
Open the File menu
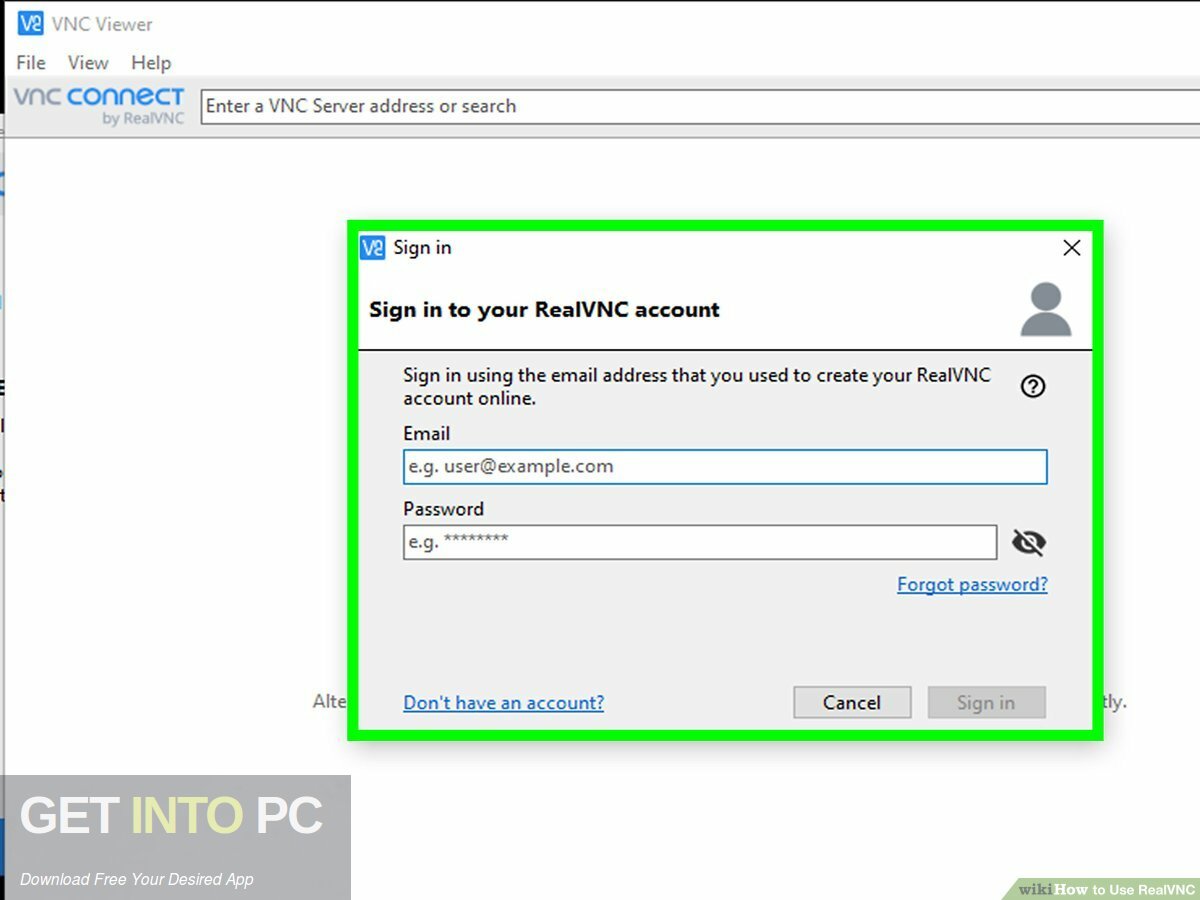31,63
